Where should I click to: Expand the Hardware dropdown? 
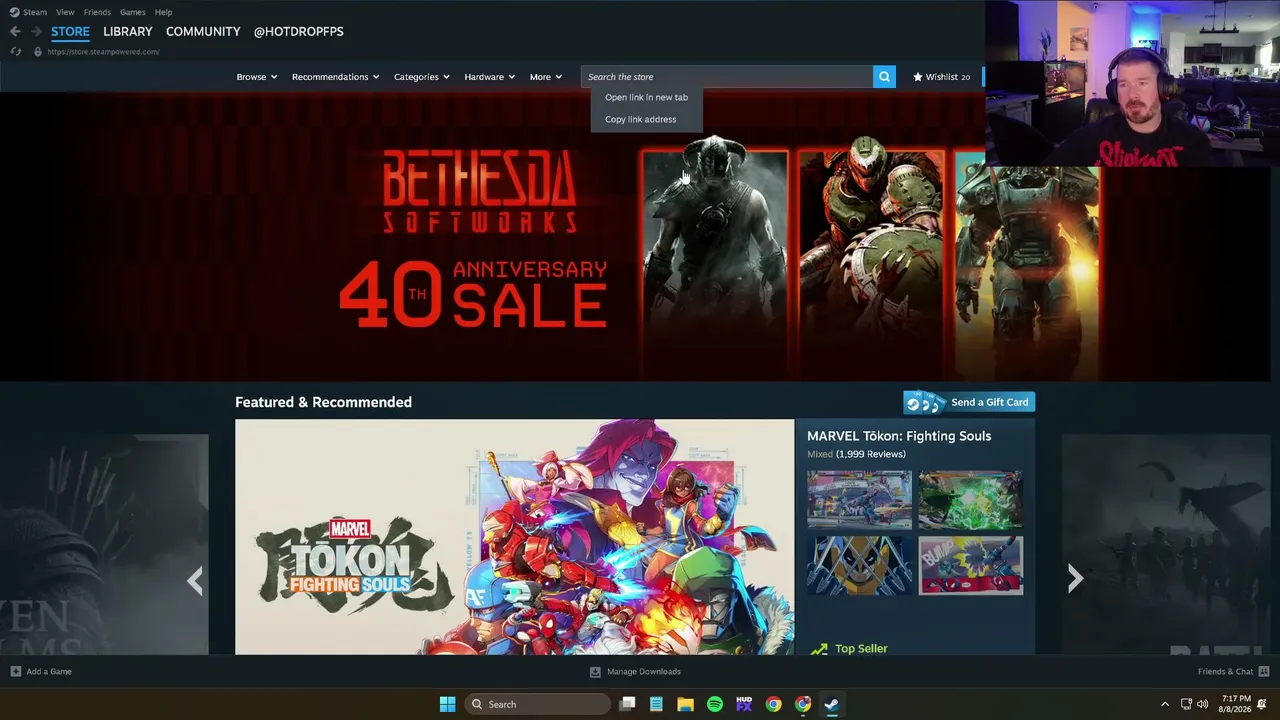[x=490, y=77]
